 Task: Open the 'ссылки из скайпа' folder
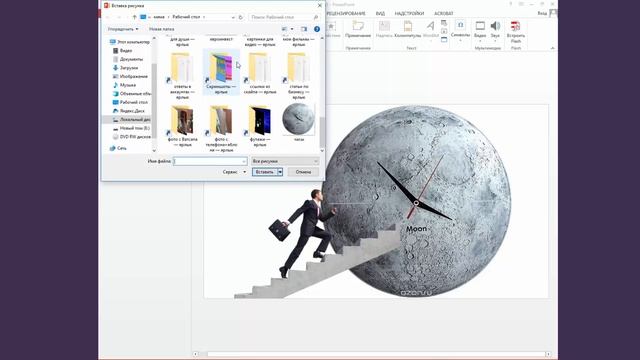coord(260,73)
